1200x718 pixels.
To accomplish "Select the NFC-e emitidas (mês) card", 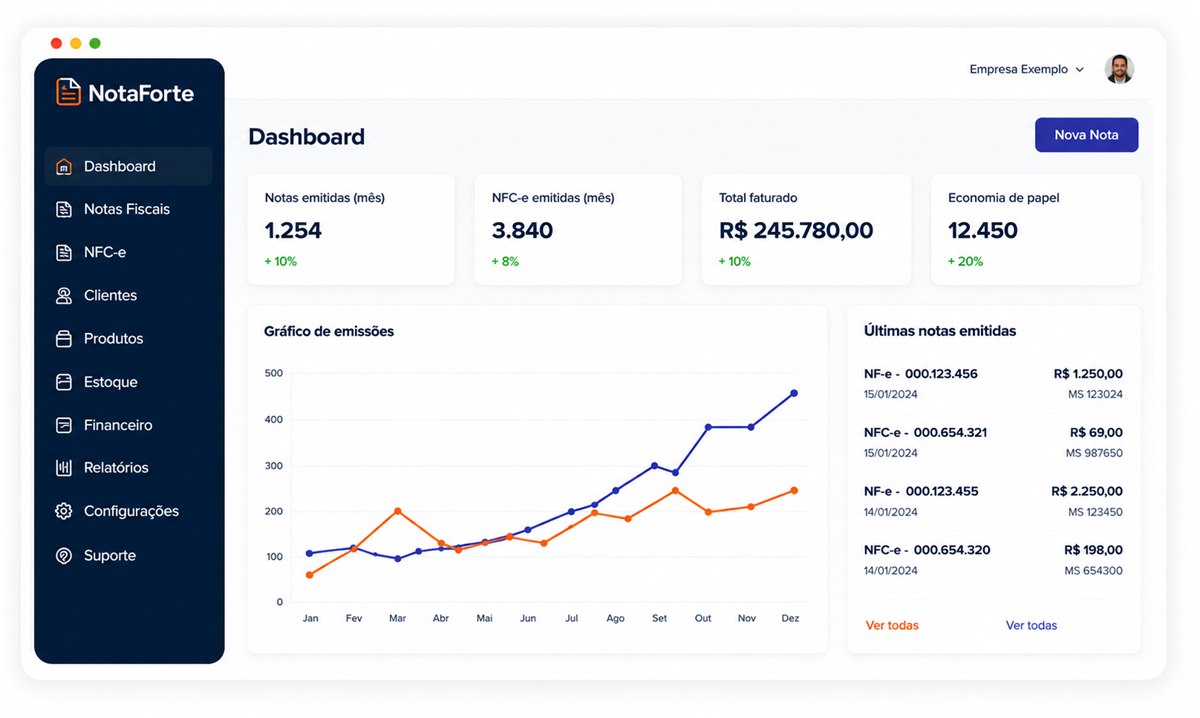I will pyautogui.click(x=578, y=230).
